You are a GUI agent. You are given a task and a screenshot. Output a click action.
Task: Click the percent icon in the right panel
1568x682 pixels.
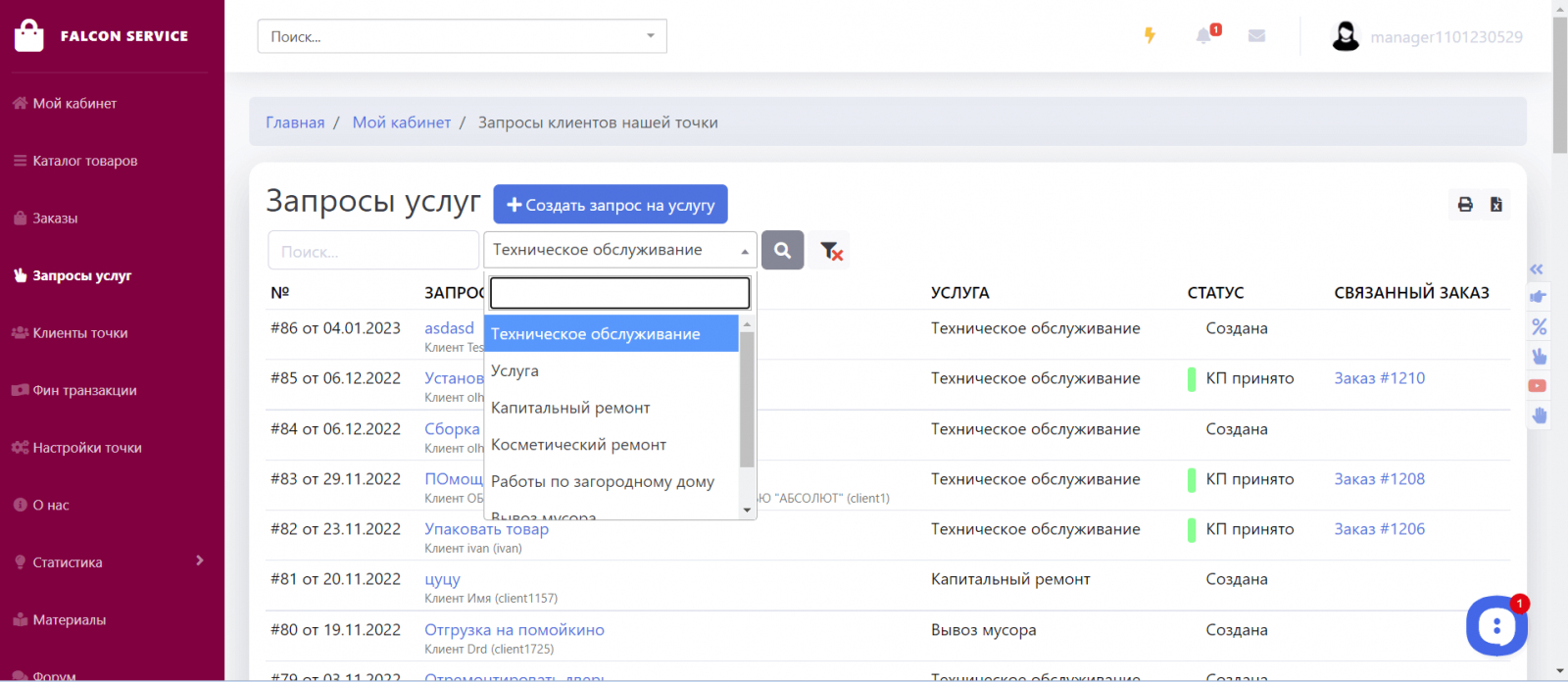coord(1539,326)
